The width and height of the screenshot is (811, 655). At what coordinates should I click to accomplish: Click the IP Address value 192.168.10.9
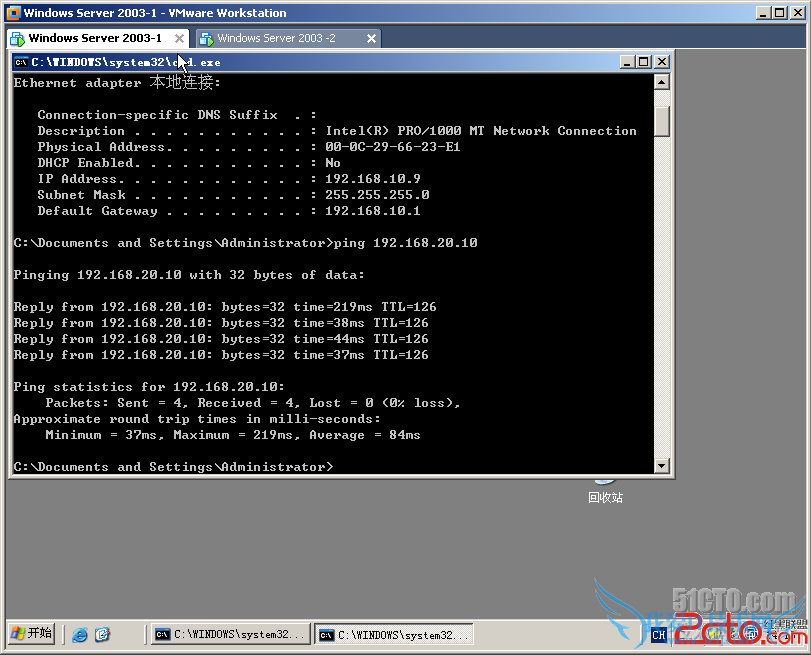point(372,178)
